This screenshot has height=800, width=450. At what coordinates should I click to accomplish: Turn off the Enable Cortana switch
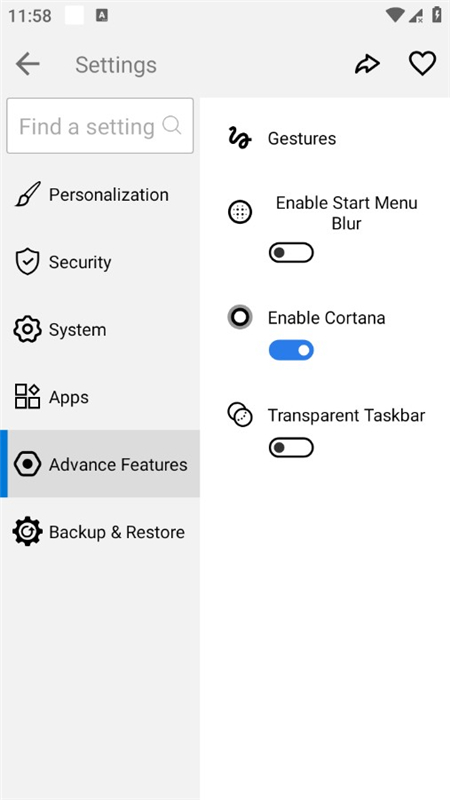click(291, 350)
